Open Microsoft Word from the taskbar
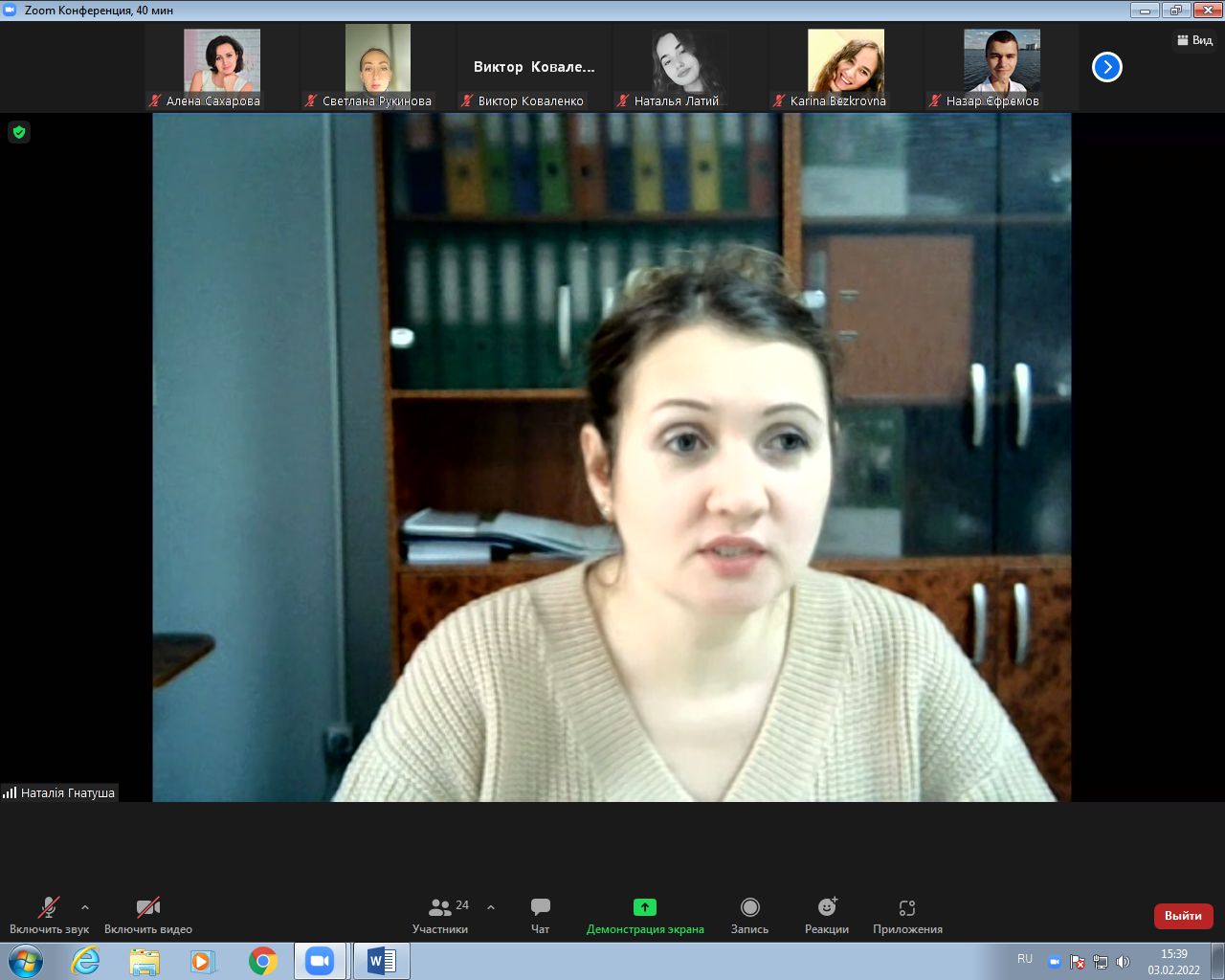The height and width of the screenshot is (980, 1225). coord(381,961)
